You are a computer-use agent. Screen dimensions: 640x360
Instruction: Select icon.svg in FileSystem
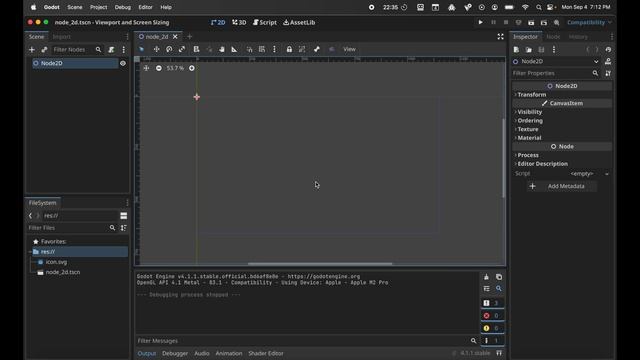56,262
